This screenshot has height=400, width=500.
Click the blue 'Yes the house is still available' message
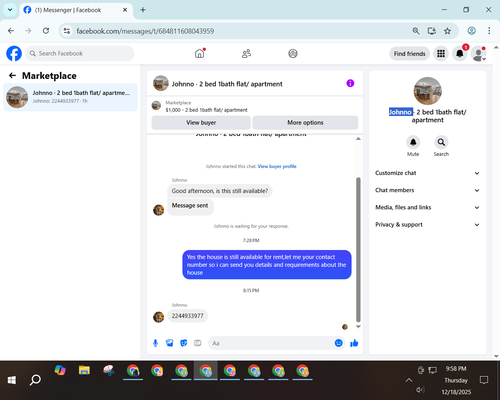point(267,265)
